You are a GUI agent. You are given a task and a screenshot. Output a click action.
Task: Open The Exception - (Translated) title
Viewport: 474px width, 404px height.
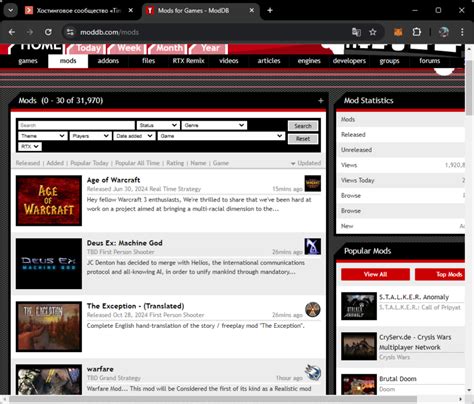[x=135, y=306]
